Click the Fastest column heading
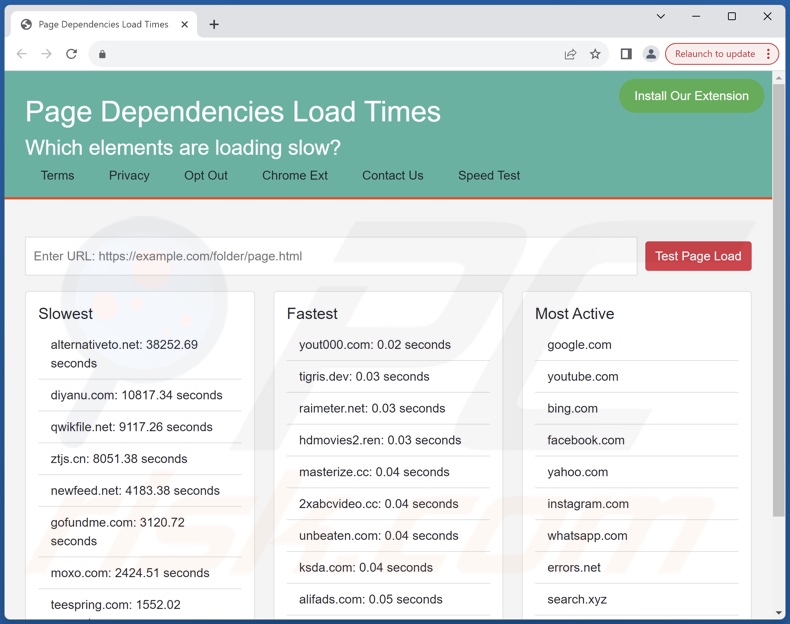The height and width of the screenshot is (624, 790). point(312,314)
